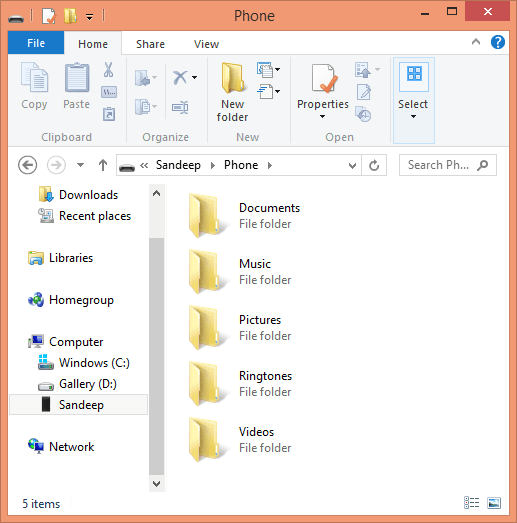
Task: Click the Paste shortcut icon
Action: (x=109, y=114)
